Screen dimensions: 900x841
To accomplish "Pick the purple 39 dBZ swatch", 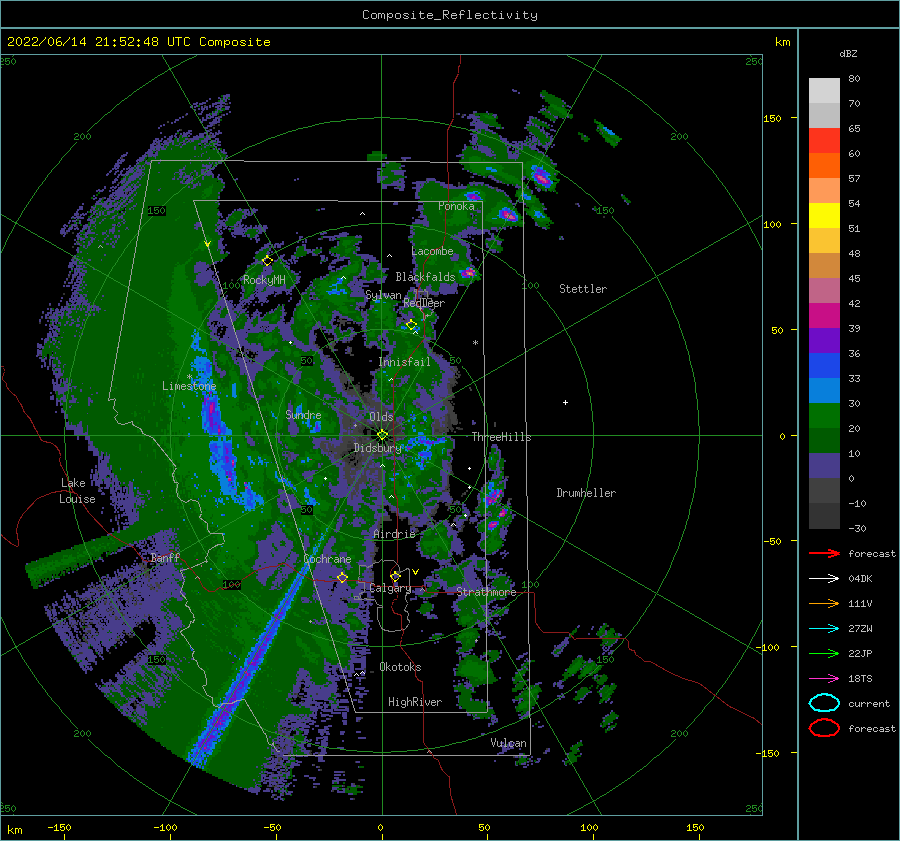I will tap(824, 340).
